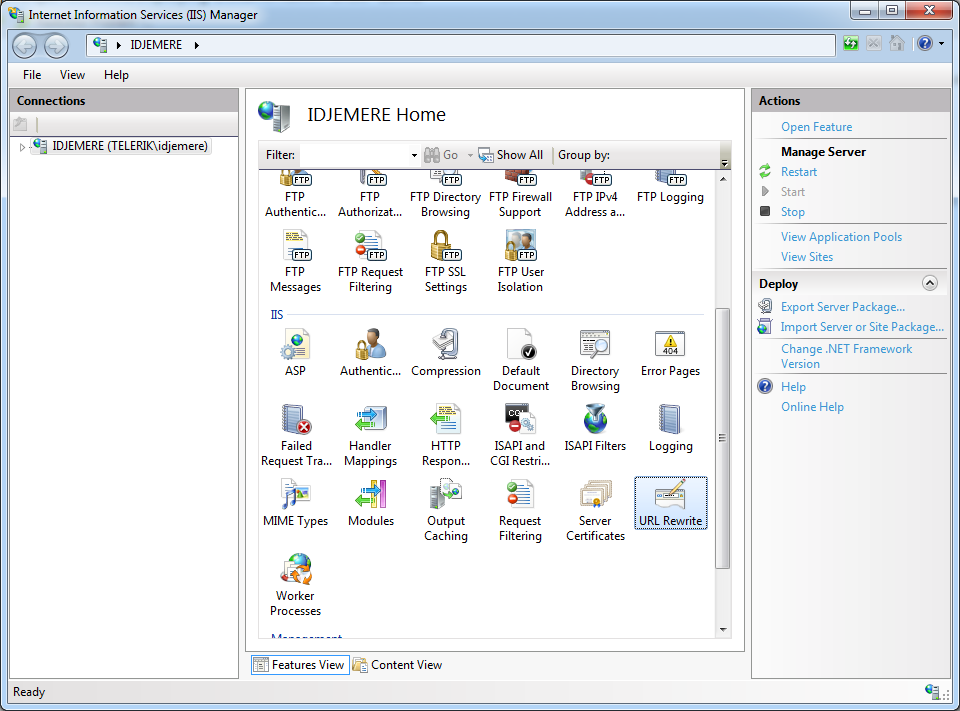This screenshot has height=711, width=960.
Task: Click Open Feature in Actions pane
Action: pos(816,127)
